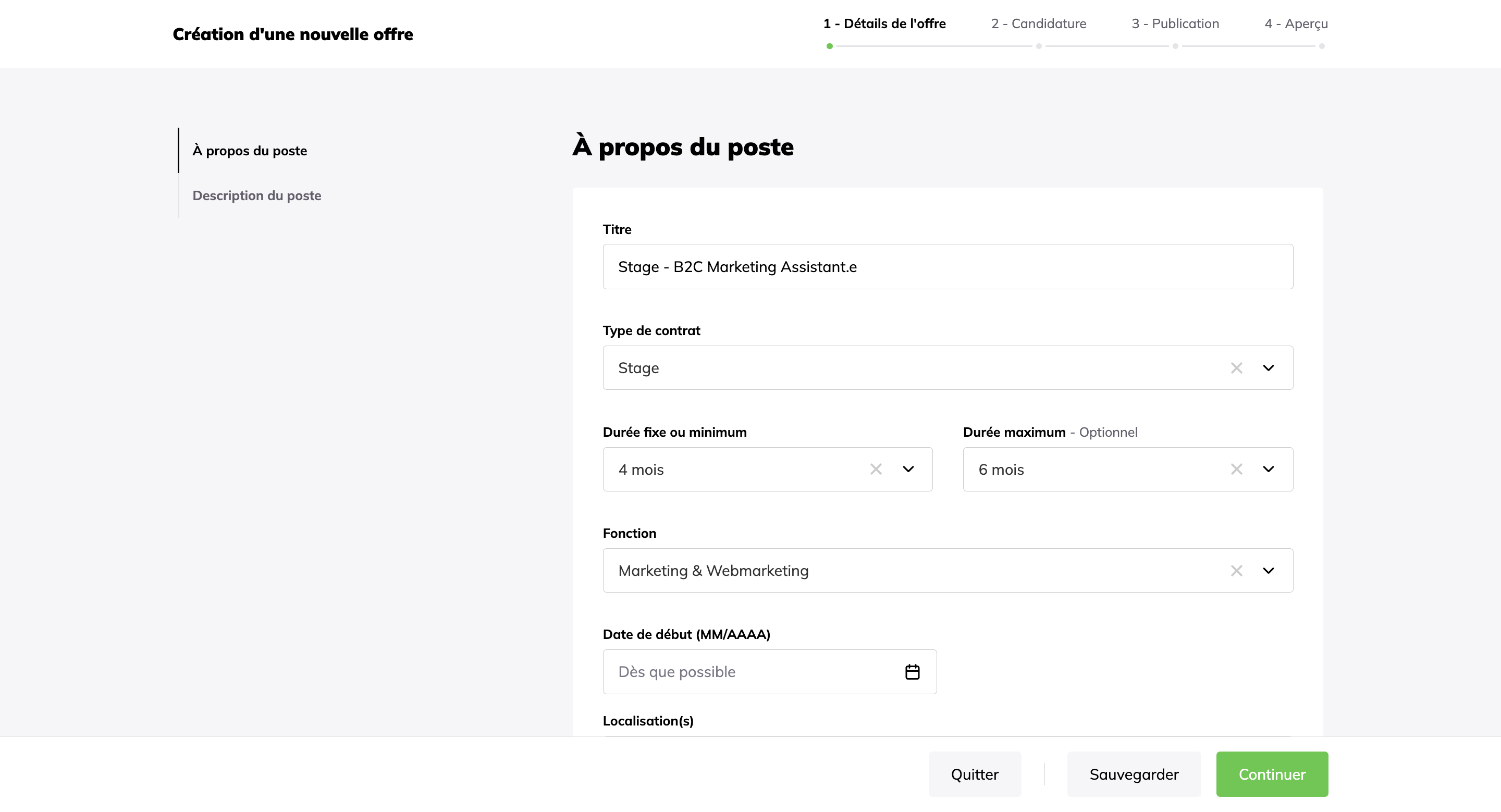Clear the Type de contrat selection

[1236, 368]
